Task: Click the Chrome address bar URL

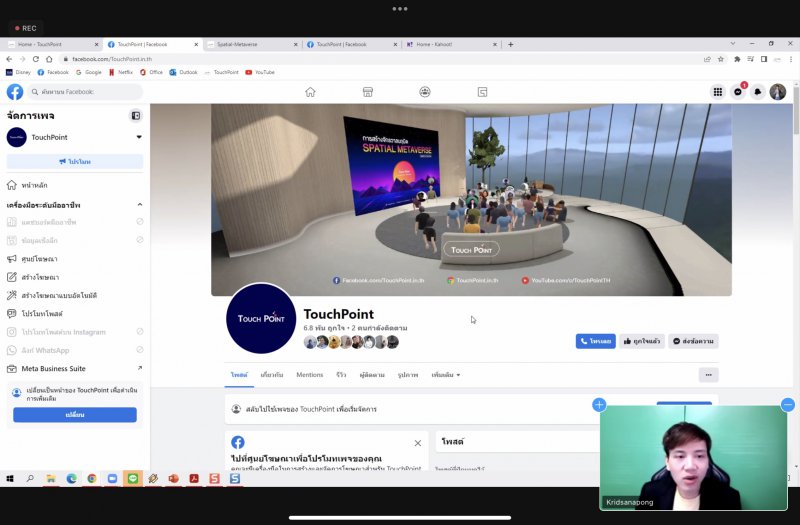Action: (x=112, y=59)
